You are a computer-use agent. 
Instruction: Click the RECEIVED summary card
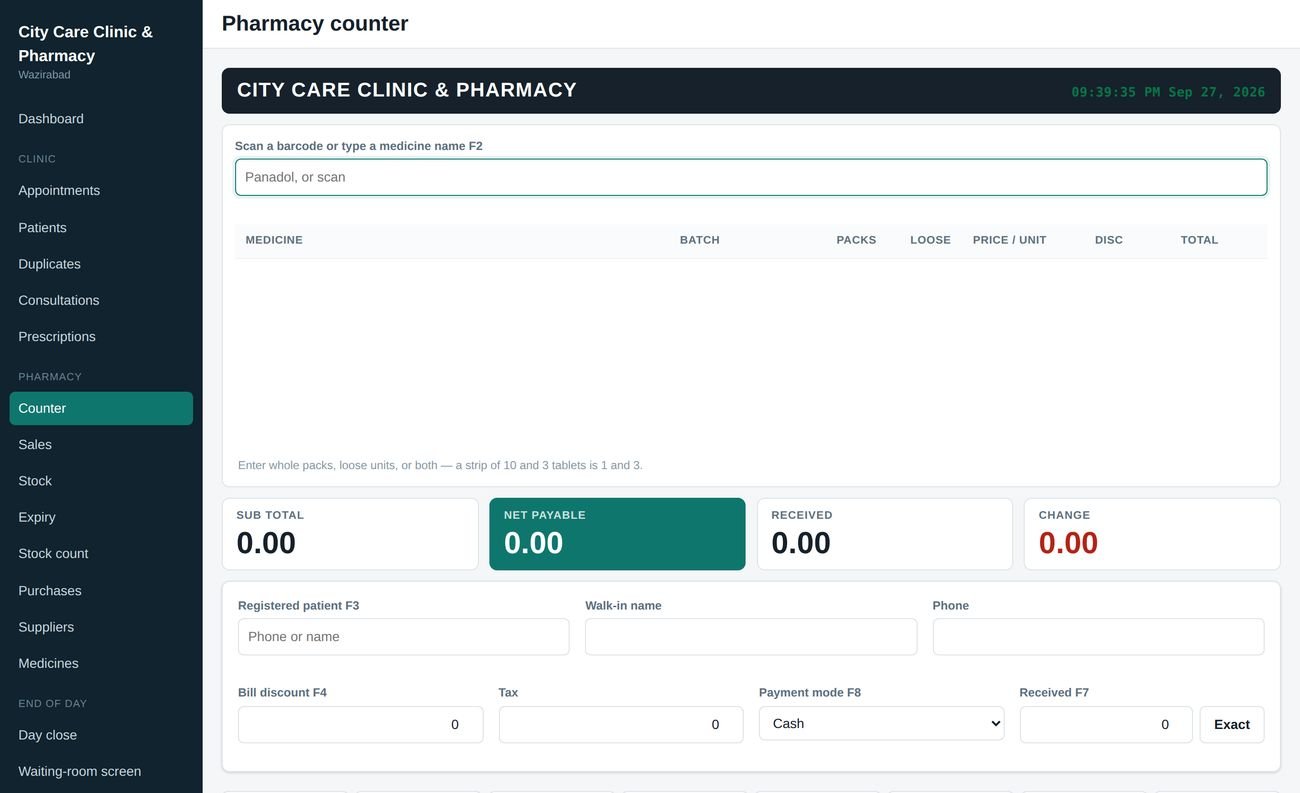click(x=885, y=534)
